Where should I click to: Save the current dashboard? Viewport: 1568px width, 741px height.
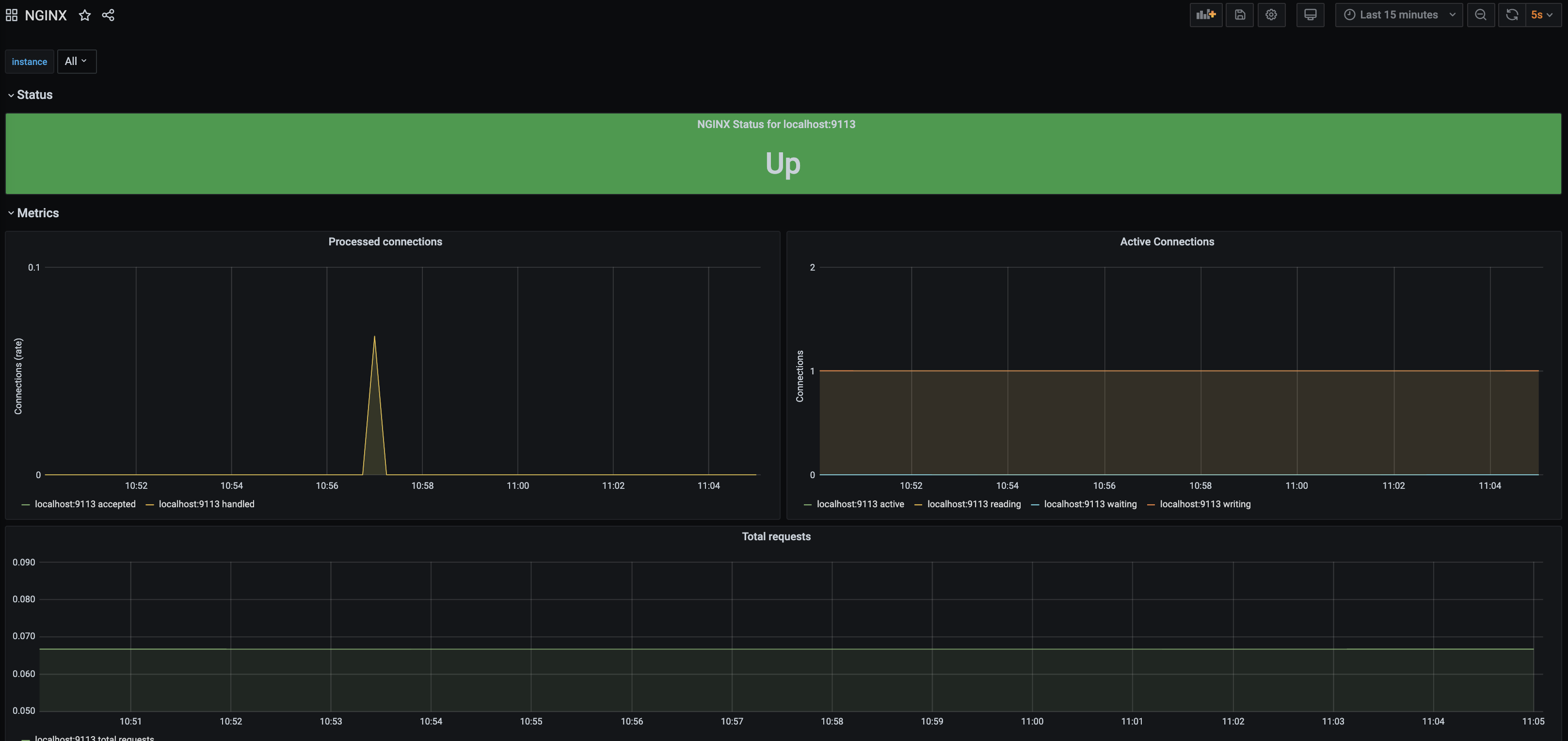coord(1240,14)
